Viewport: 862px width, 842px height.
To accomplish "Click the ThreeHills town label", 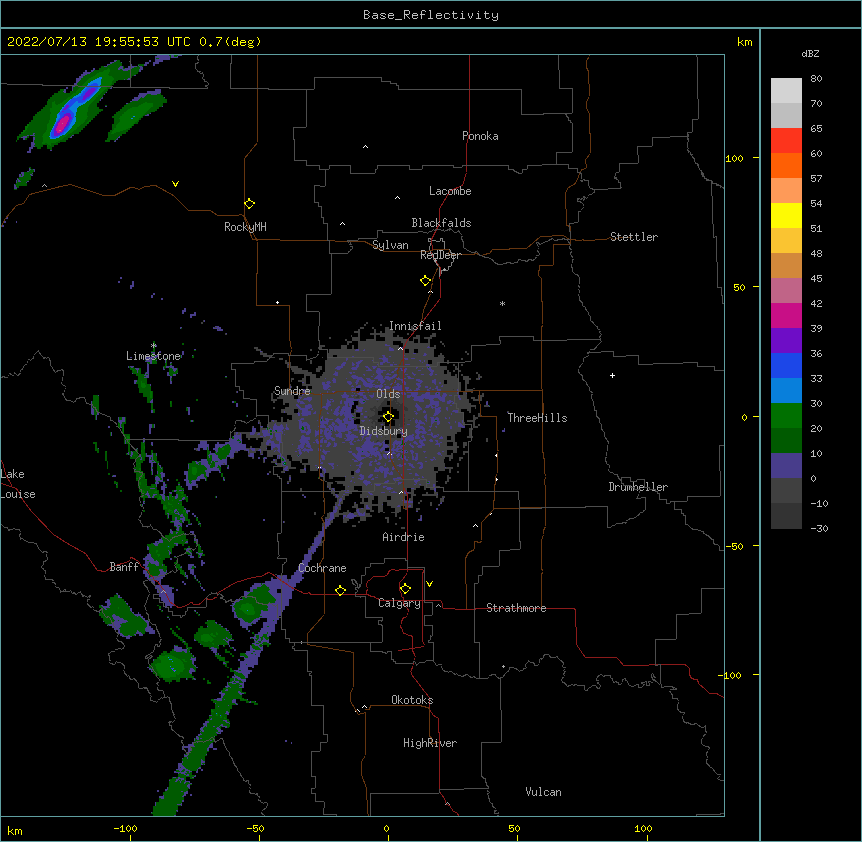I will click(x=537, y=418).
